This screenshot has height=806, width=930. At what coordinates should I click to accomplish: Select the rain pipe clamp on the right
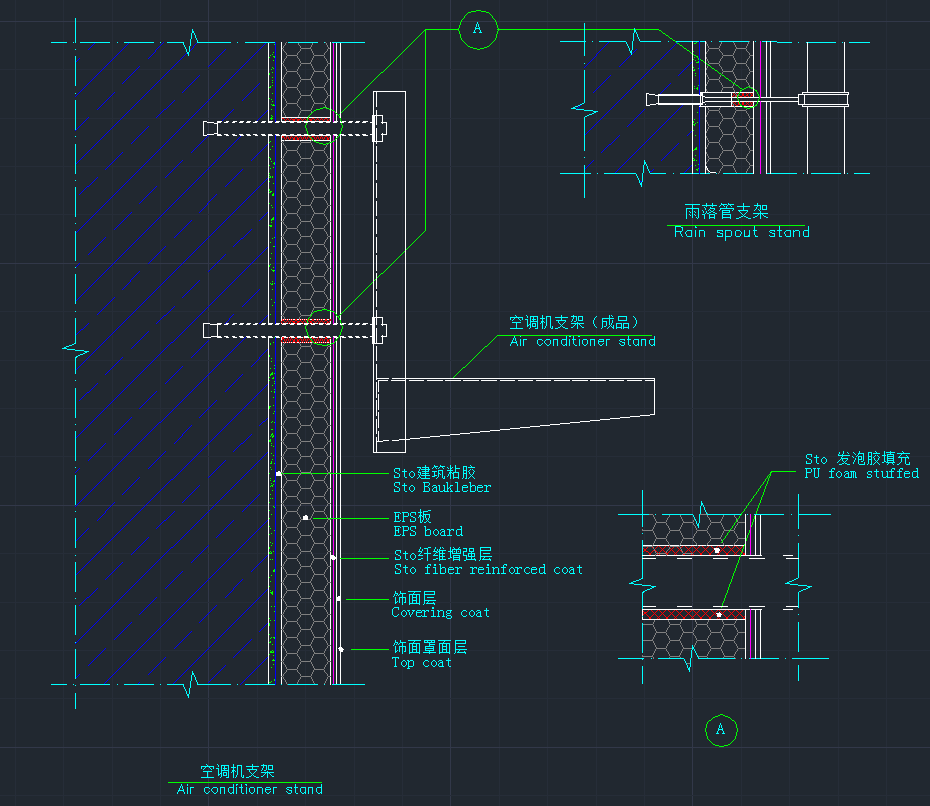click(x=825, y=99)
